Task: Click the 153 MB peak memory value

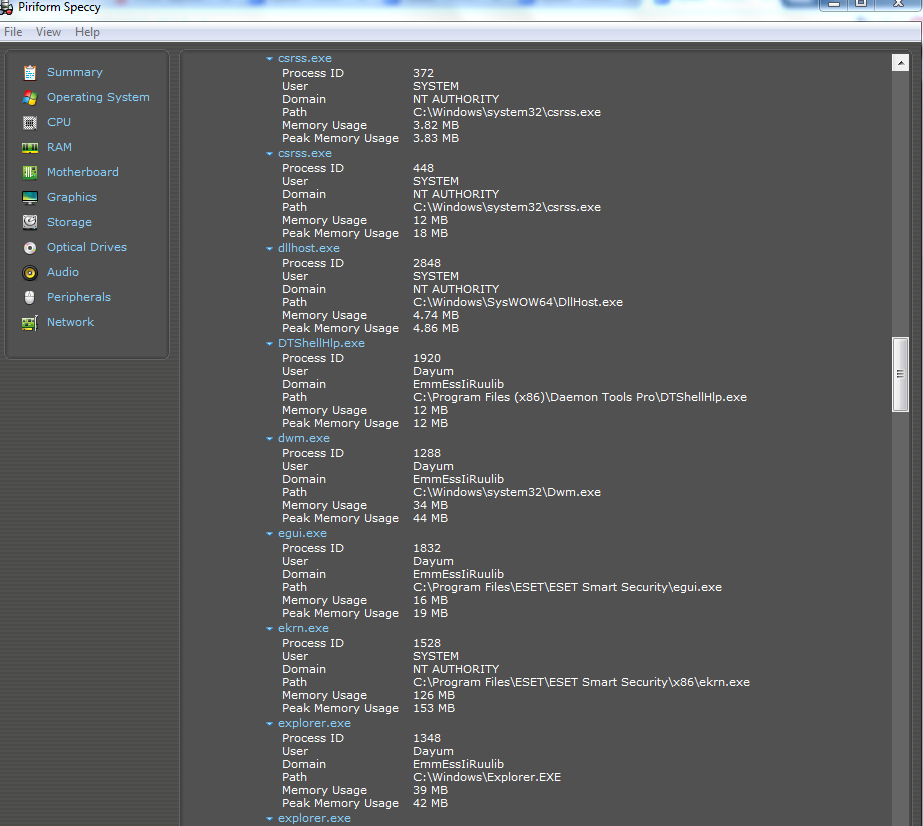Action: pyautogui.click(x=434, y=708)
